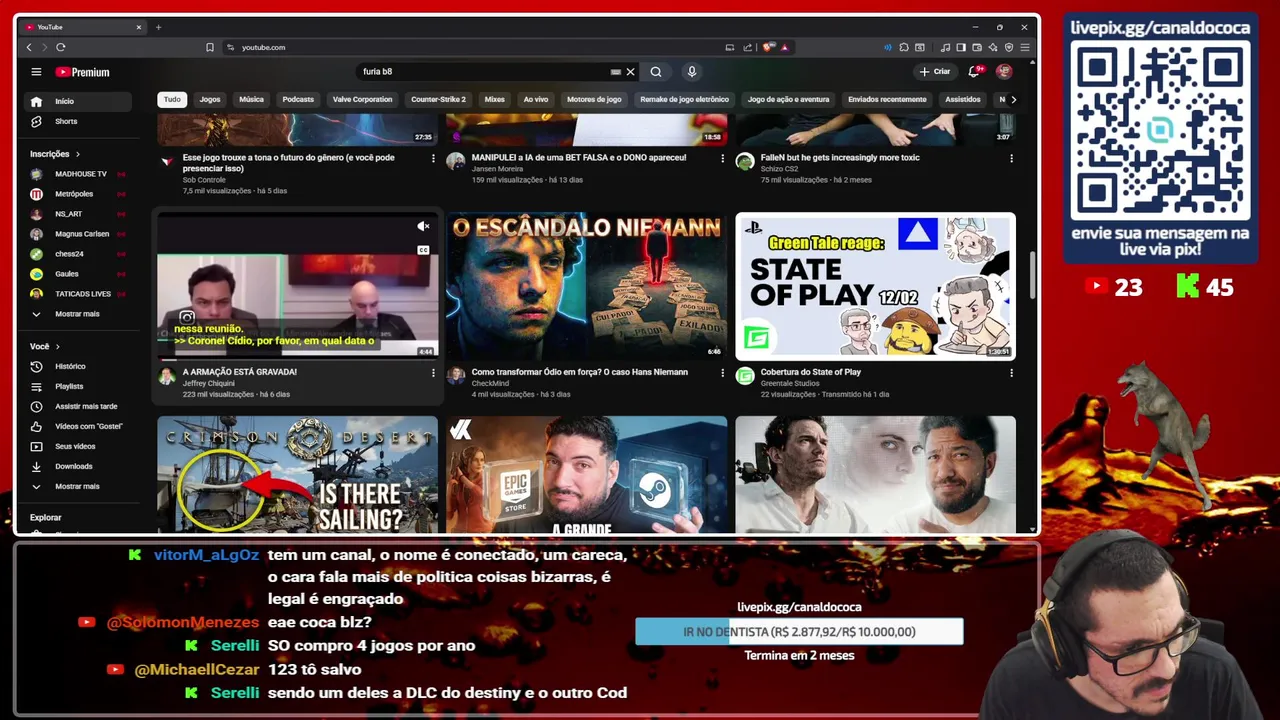Click the YouTube Premium logo
Screen dimensions: 1280x720
[82, 72]
